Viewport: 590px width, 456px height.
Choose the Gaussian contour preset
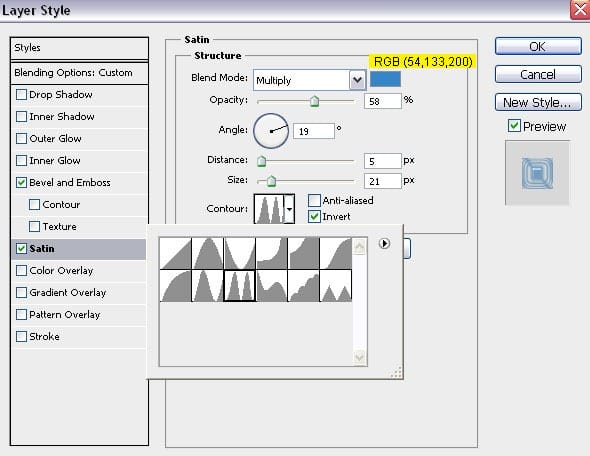click(336, 253)
